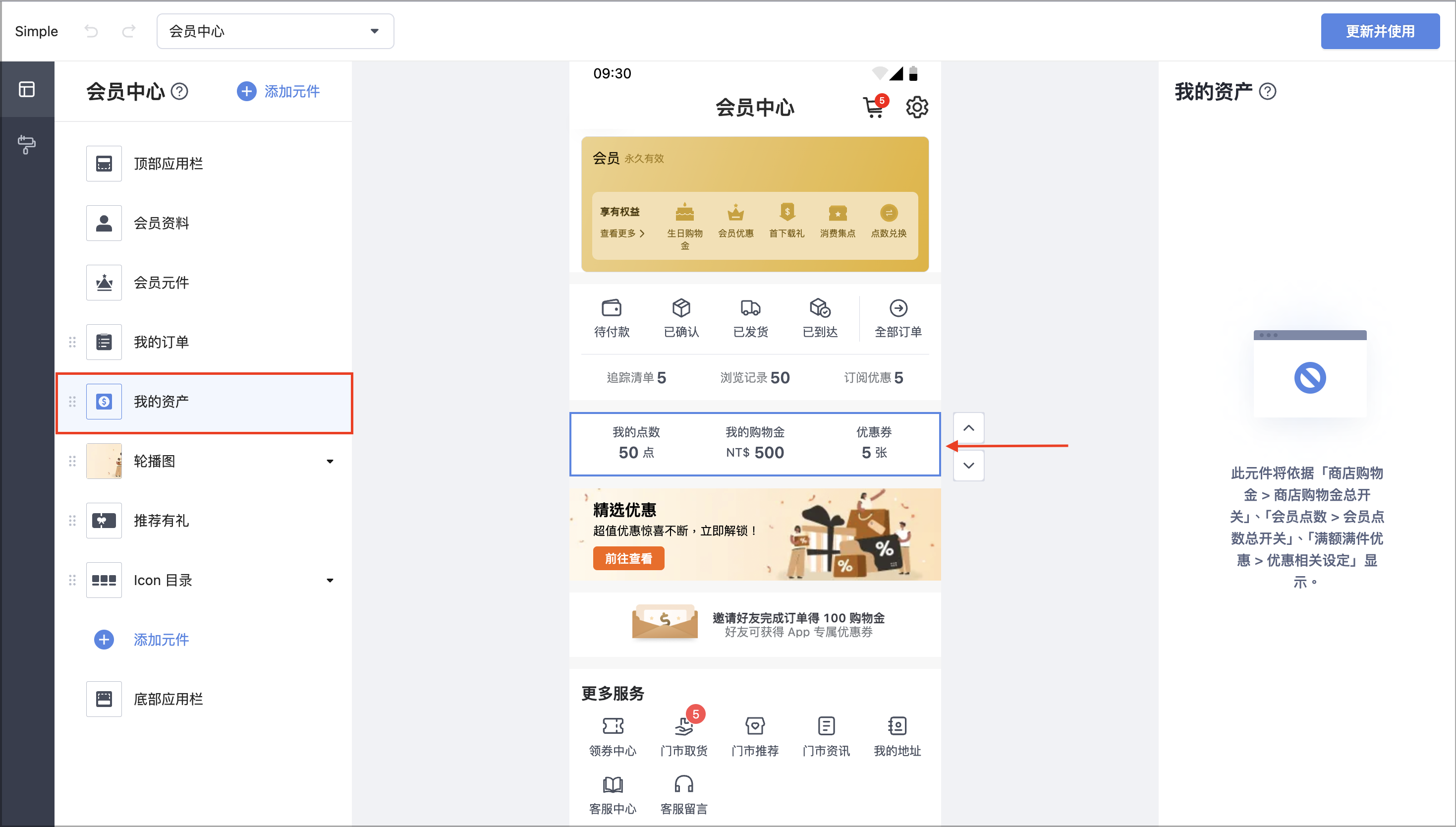Open the 会员中心 page selector dropdown
Image resolution: width=1456 pixels, height=827 pixels.
(x=276, y=31)
